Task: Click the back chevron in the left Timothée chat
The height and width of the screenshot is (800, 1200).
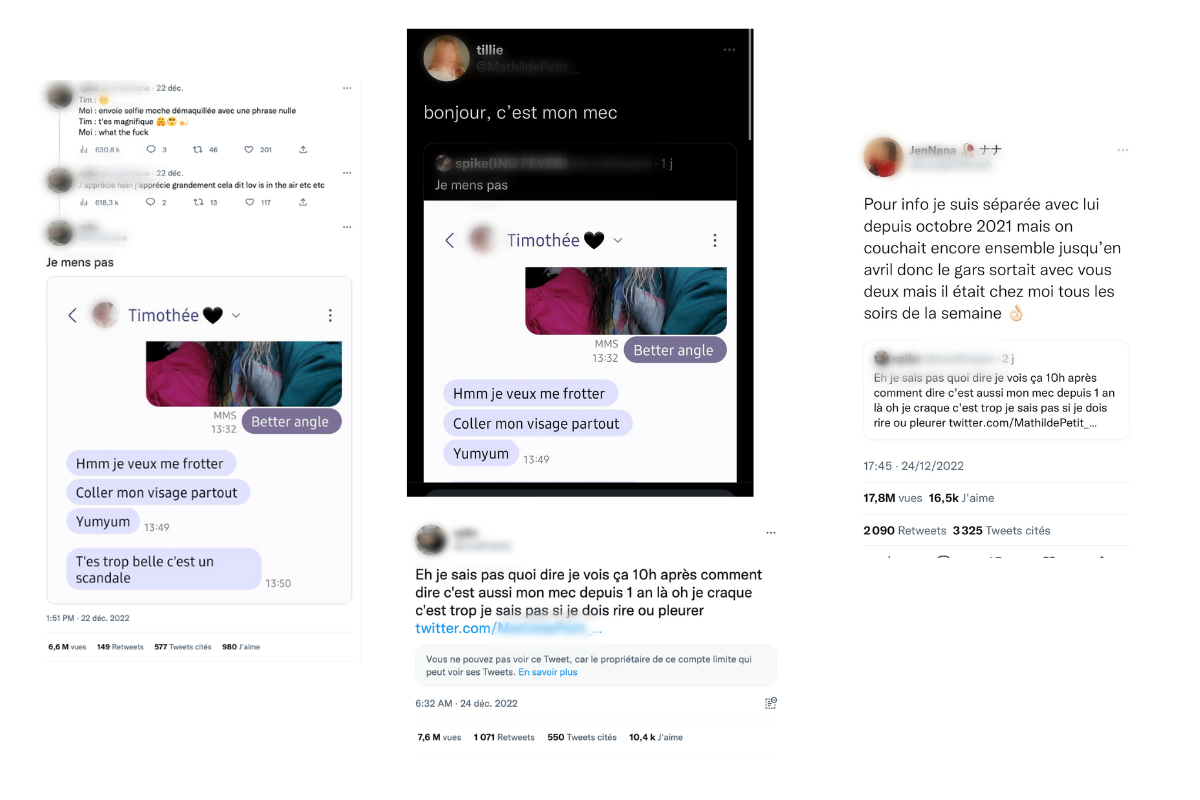Action: coord(72,315)
